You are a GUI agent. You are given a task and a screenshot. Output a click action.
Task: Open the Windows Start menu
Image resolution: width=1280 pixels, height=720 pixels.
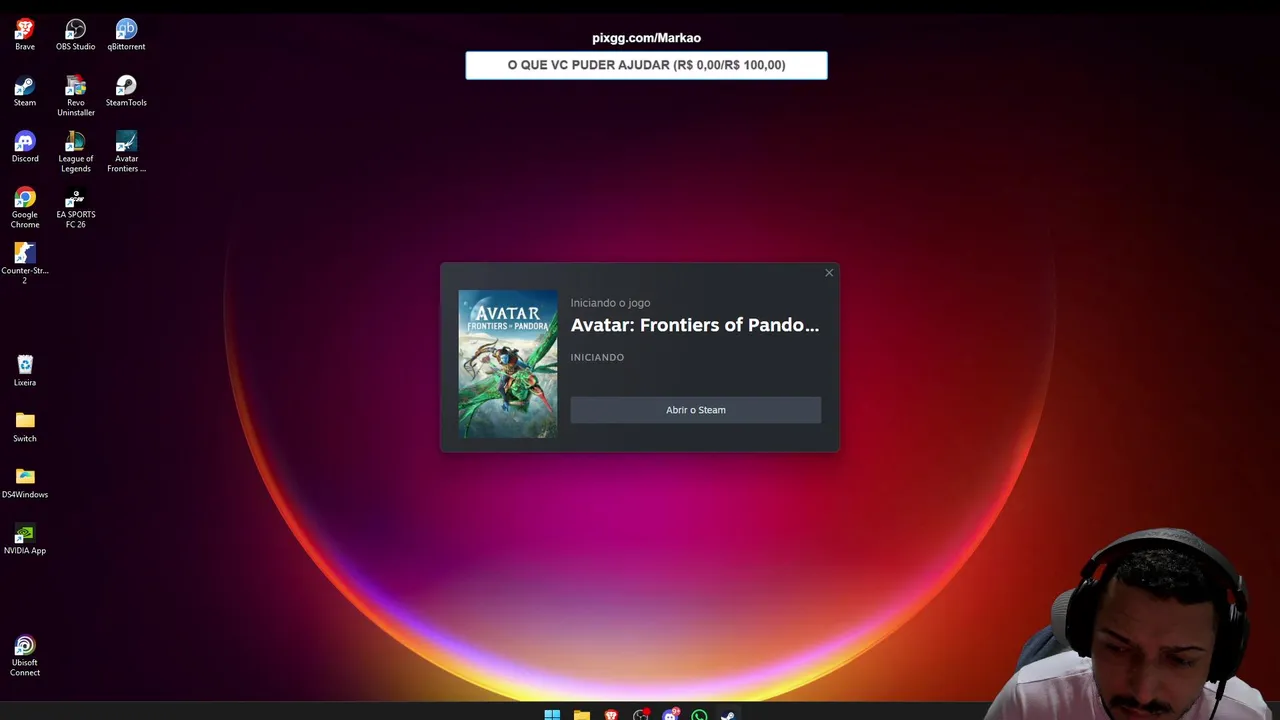point(552,714)
